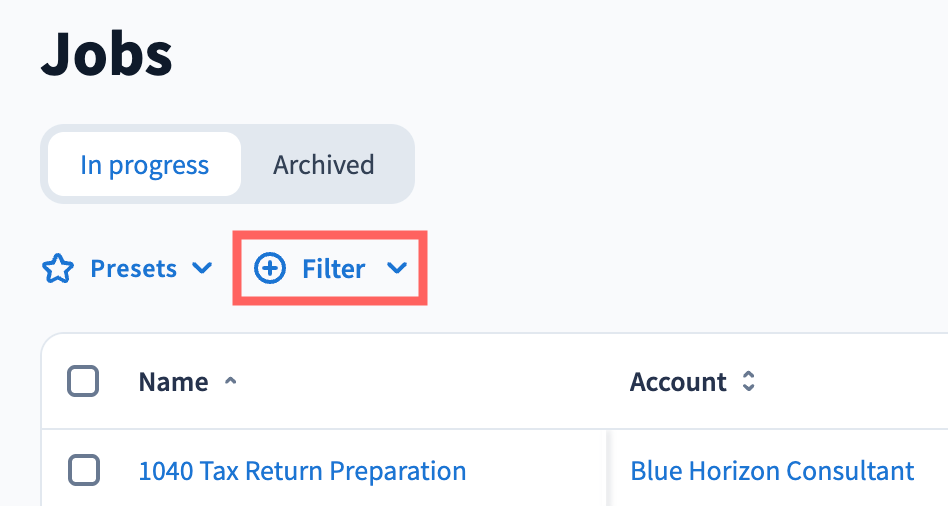
Task: Click the Presets text label
Action: click(x=133, y=268)
